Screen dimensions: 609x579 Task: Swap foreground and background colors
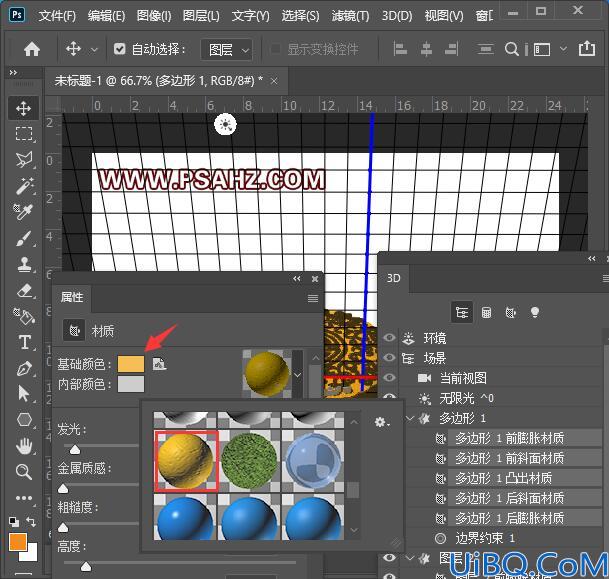click(x=31, y=522)
